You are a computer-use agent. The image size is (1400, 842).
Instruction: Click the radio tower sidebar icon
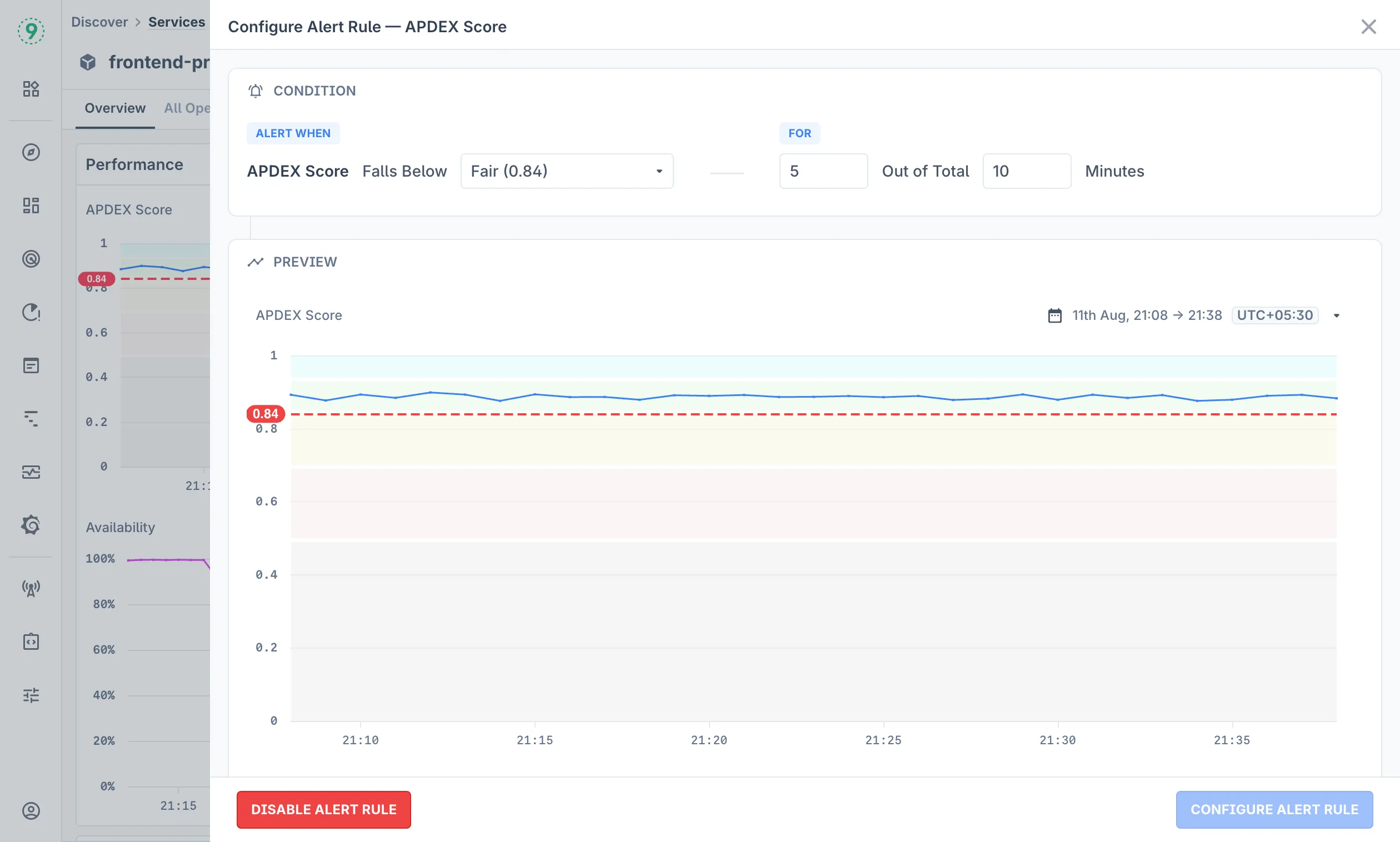[x=31, y=588]
